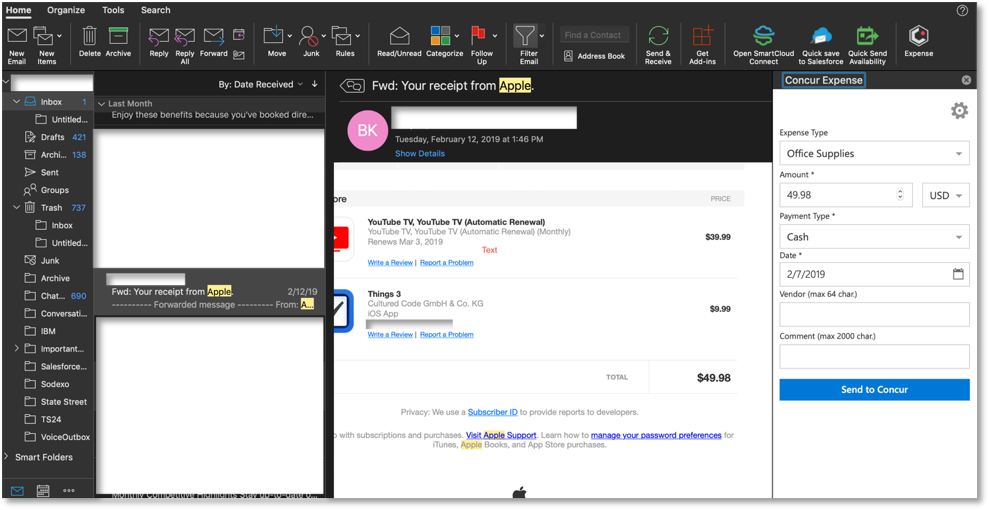
Task: Click the Follow Up flag icon
Action: (x=479, y=36)
